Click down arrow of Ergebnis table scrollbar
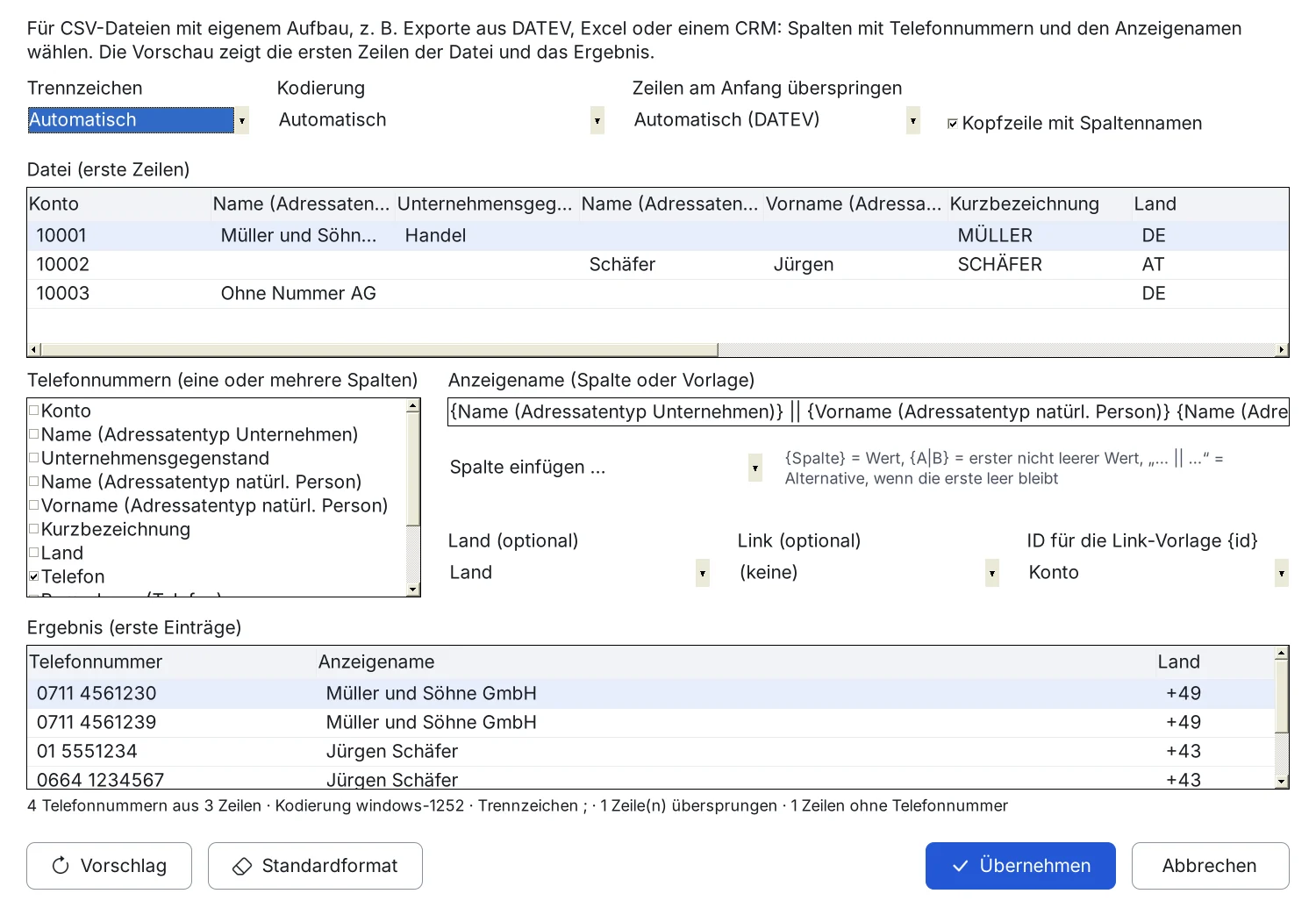The image size is (1316, 908). 1282,782
